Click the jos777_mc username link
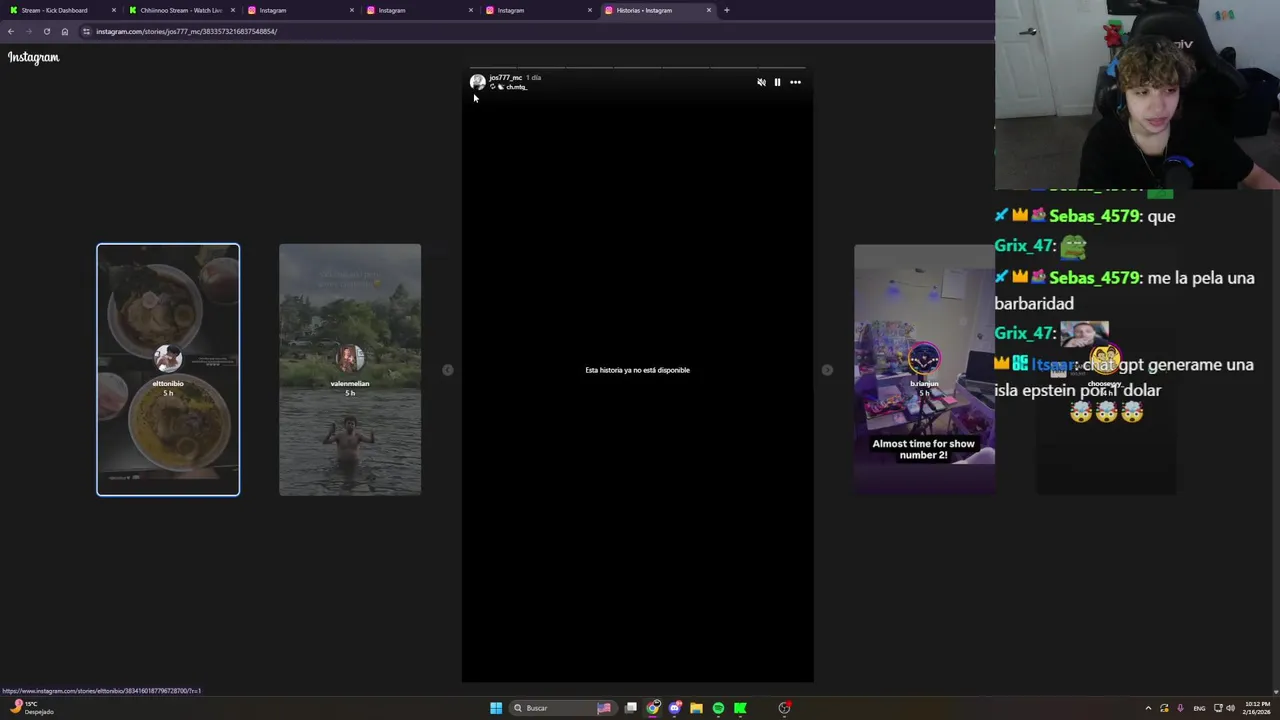The height and width of the screenshot is (720, 1280). 505,77
